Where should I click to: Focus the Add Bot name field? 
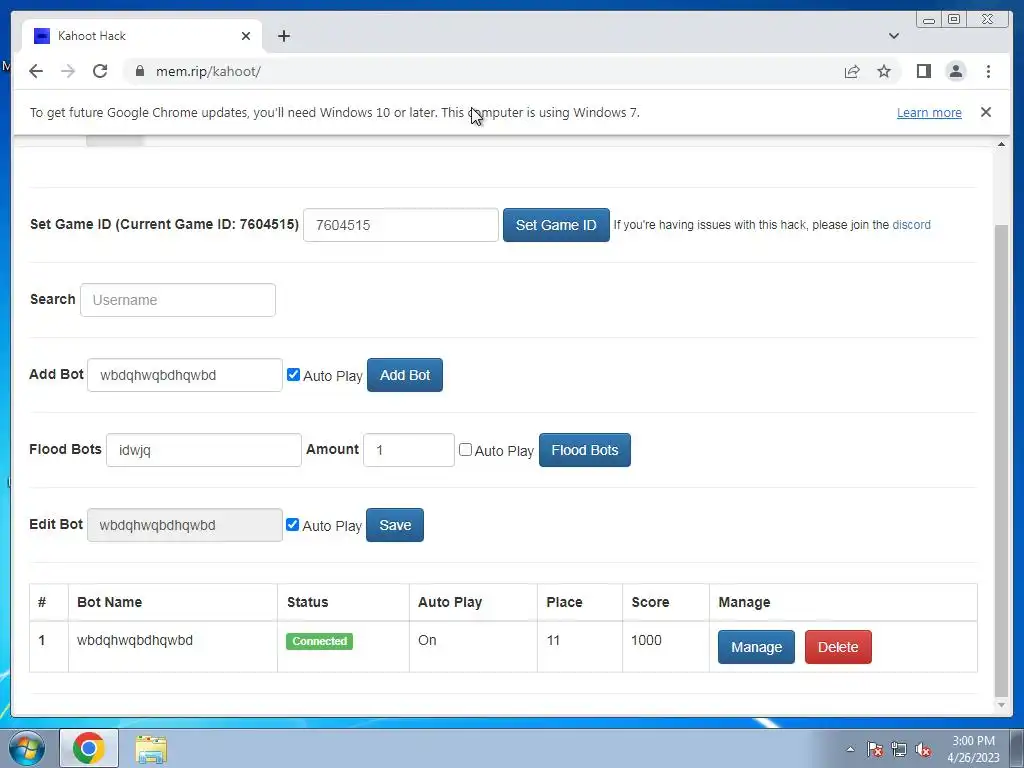[x=185, y=375]
